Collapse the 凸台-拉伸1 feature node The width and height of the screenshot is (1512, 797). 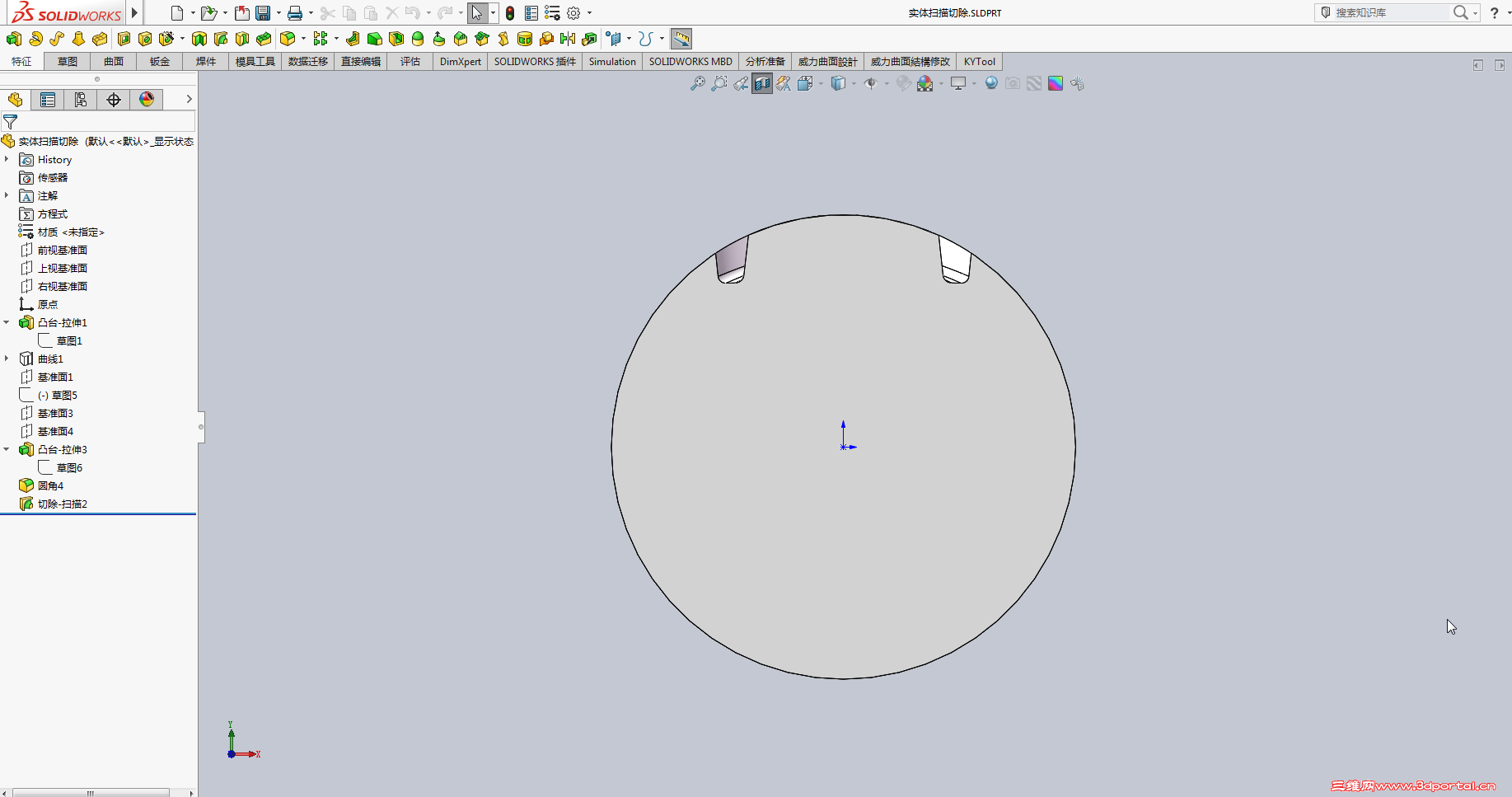[x=7, y=322]
